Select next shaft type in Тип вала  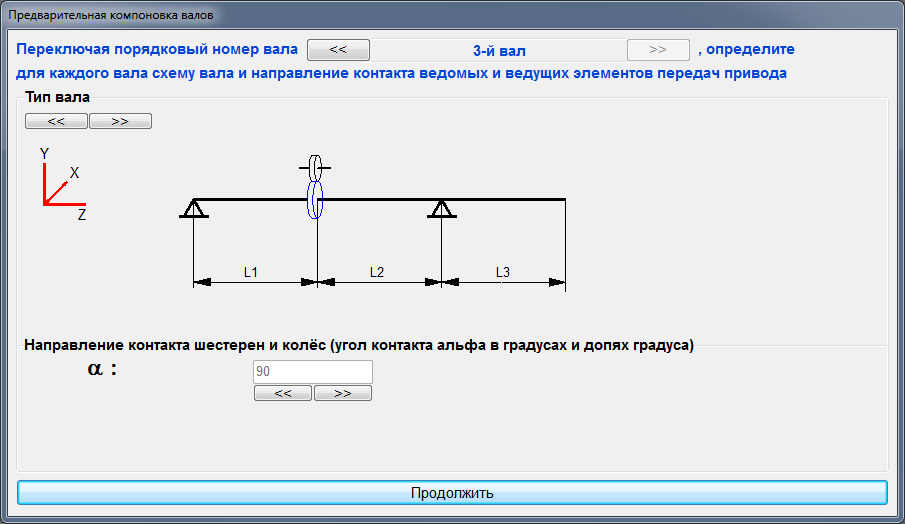tap(120, 121)
